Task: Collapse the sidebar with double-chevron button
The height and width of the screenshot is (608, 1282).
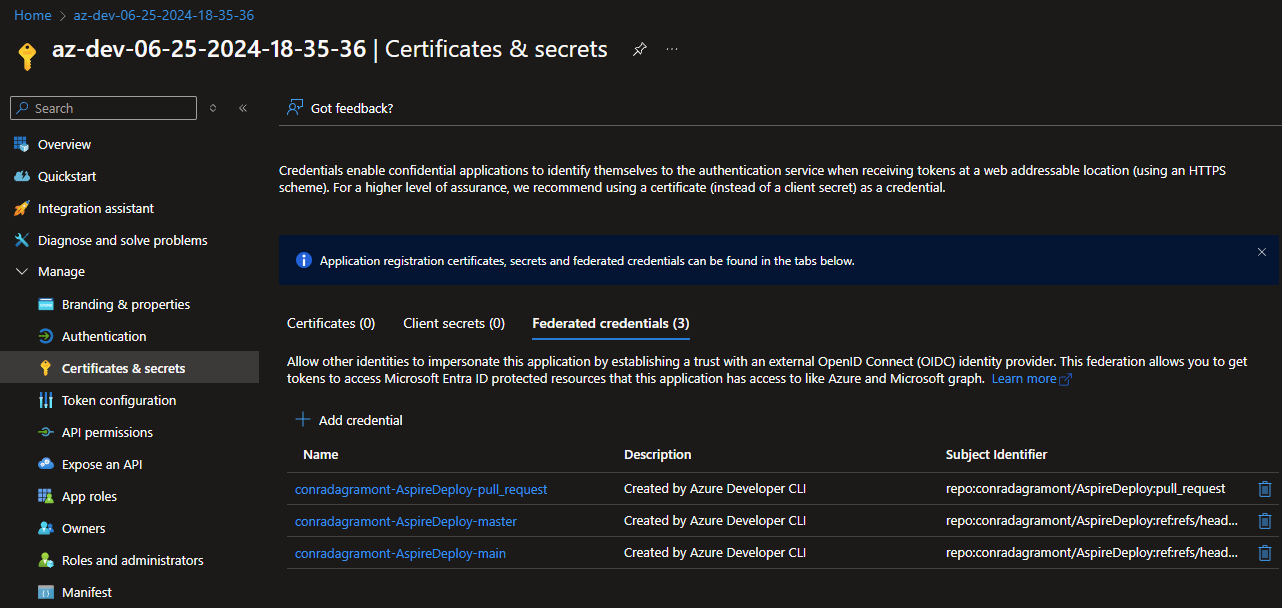Action: click(243, 108)
